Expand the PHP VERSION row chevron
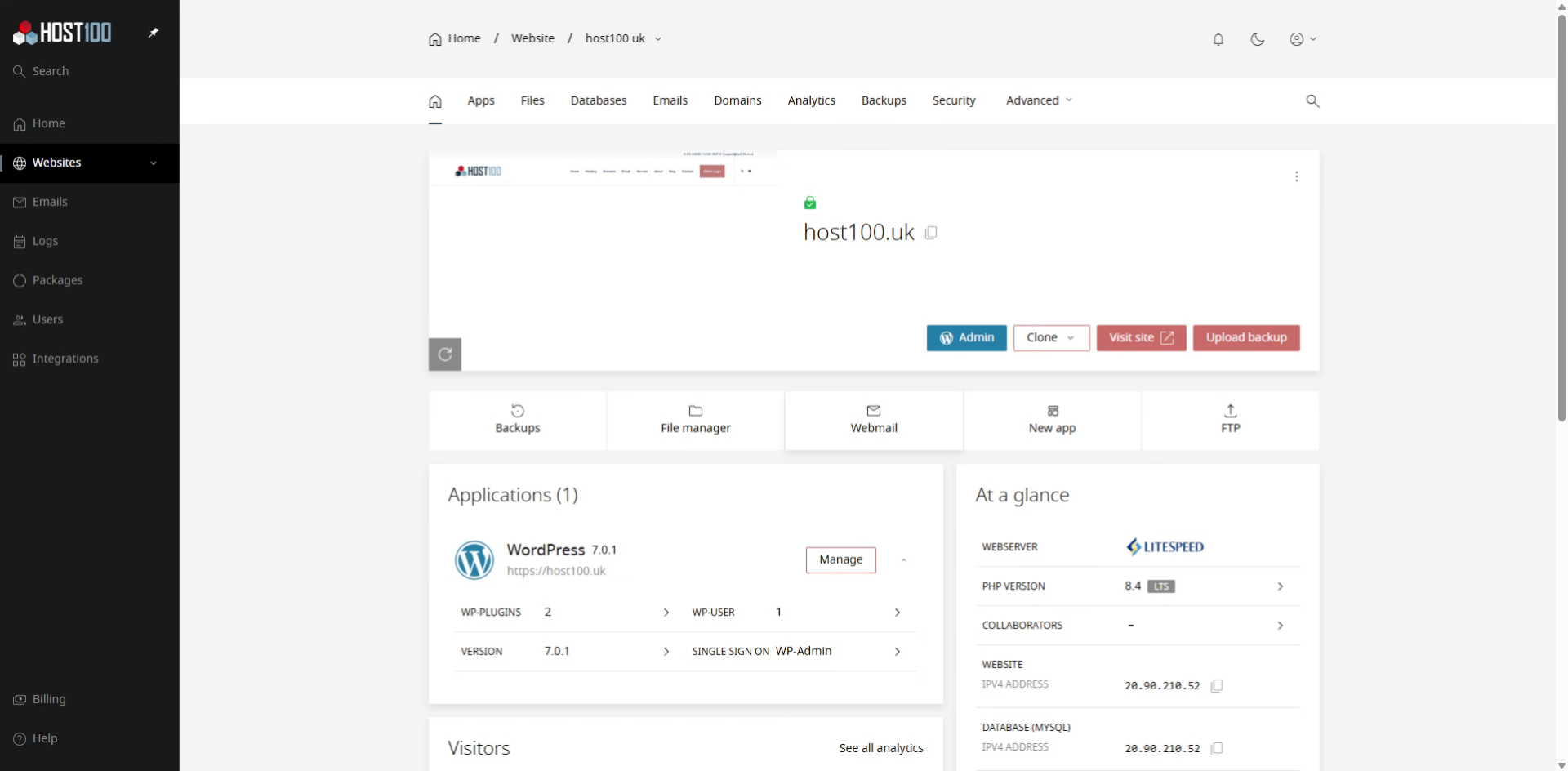This screenshot has width=1568, height=771. pyautogui.click(x=1281, y=586)
